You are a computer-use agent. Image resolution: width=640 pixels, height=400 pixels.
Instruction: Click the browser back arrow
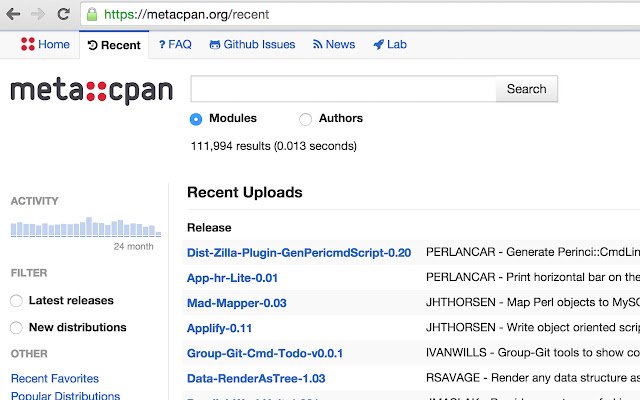(13, 14)
